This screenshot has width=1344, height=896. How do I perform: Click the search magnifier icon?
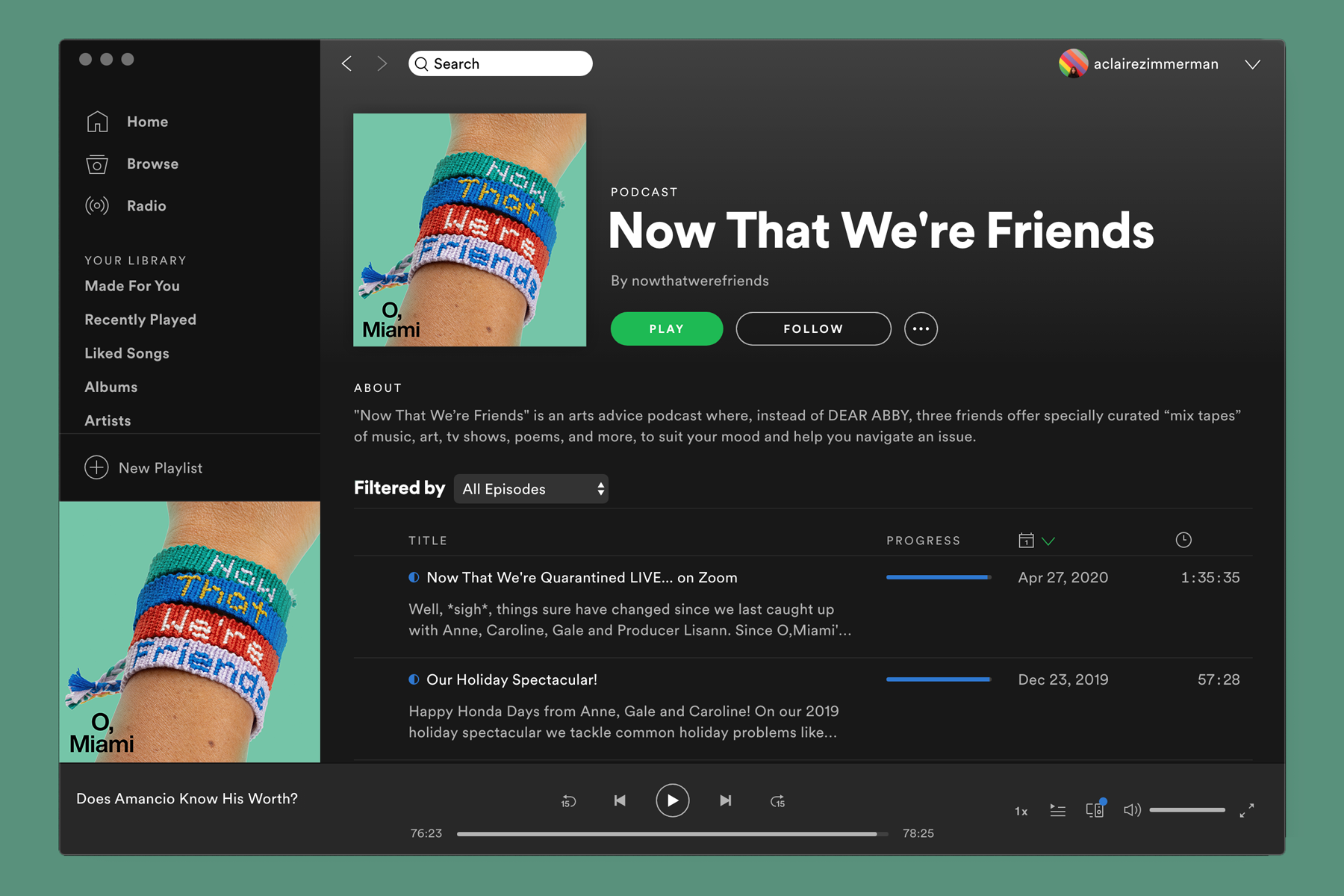[422, 63]
